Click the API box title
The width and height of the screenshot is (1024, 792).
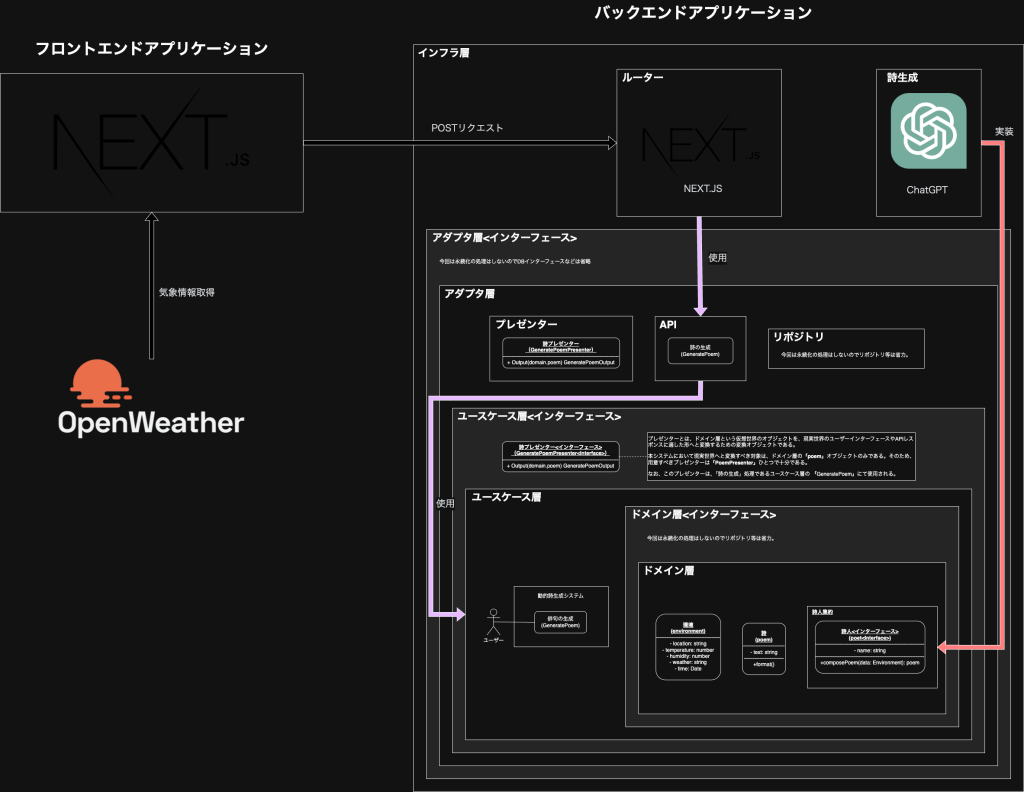click(667, 325)
